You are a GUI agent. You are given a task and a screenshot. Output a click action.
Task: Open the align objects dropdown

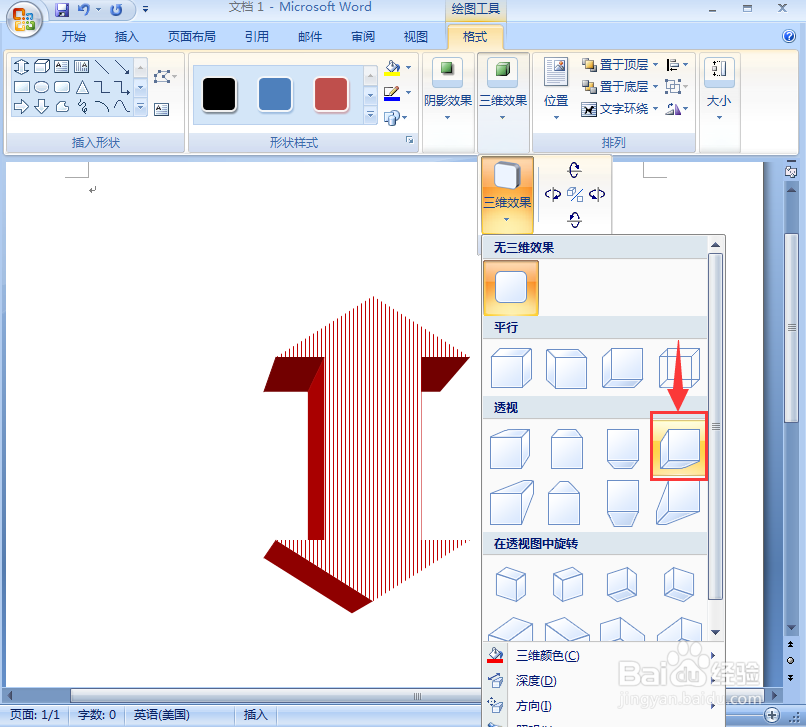[676, 65]
